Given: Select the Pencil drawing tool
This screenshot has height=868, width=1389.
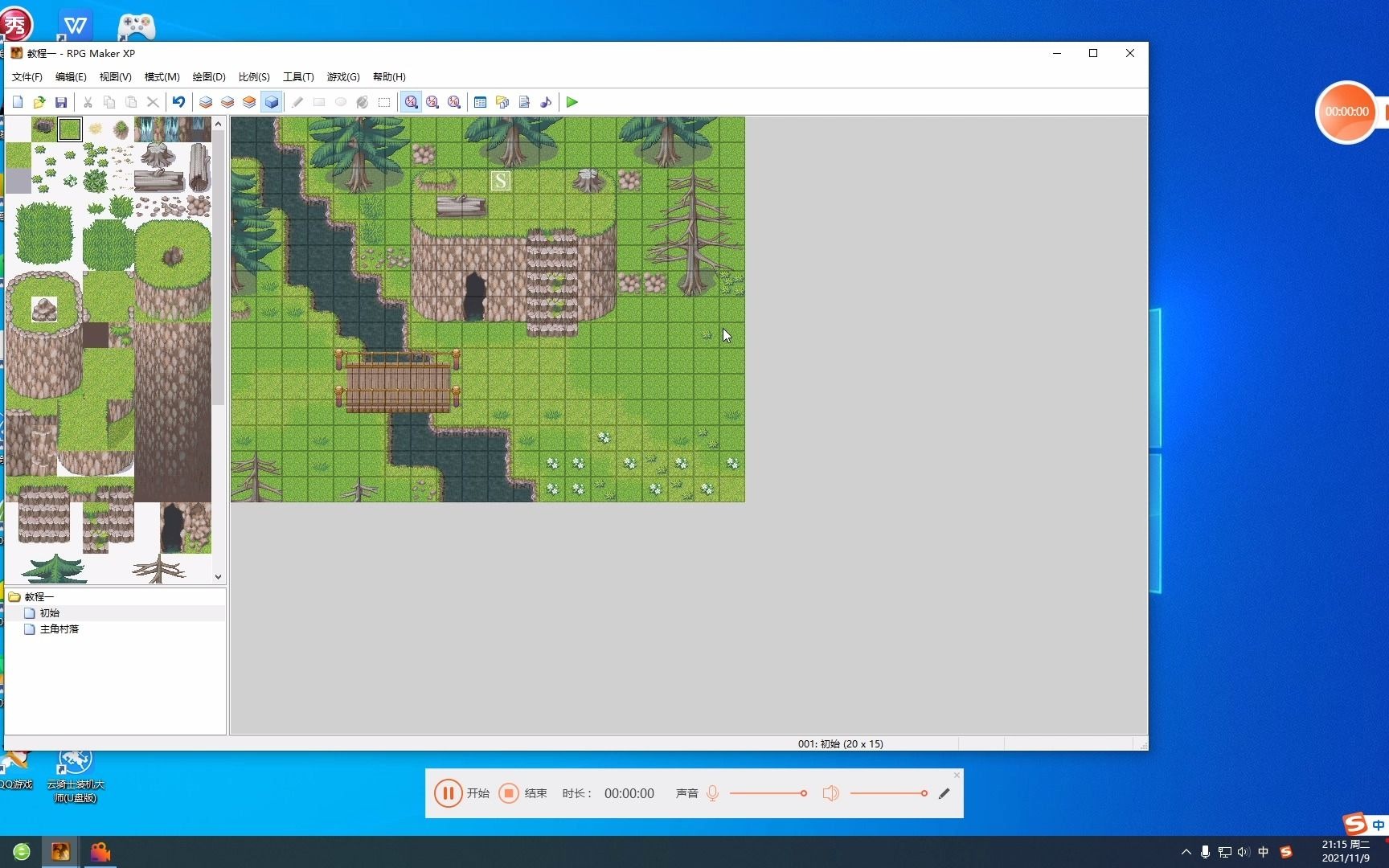Looking at the screenshot, I should point(297,102).
